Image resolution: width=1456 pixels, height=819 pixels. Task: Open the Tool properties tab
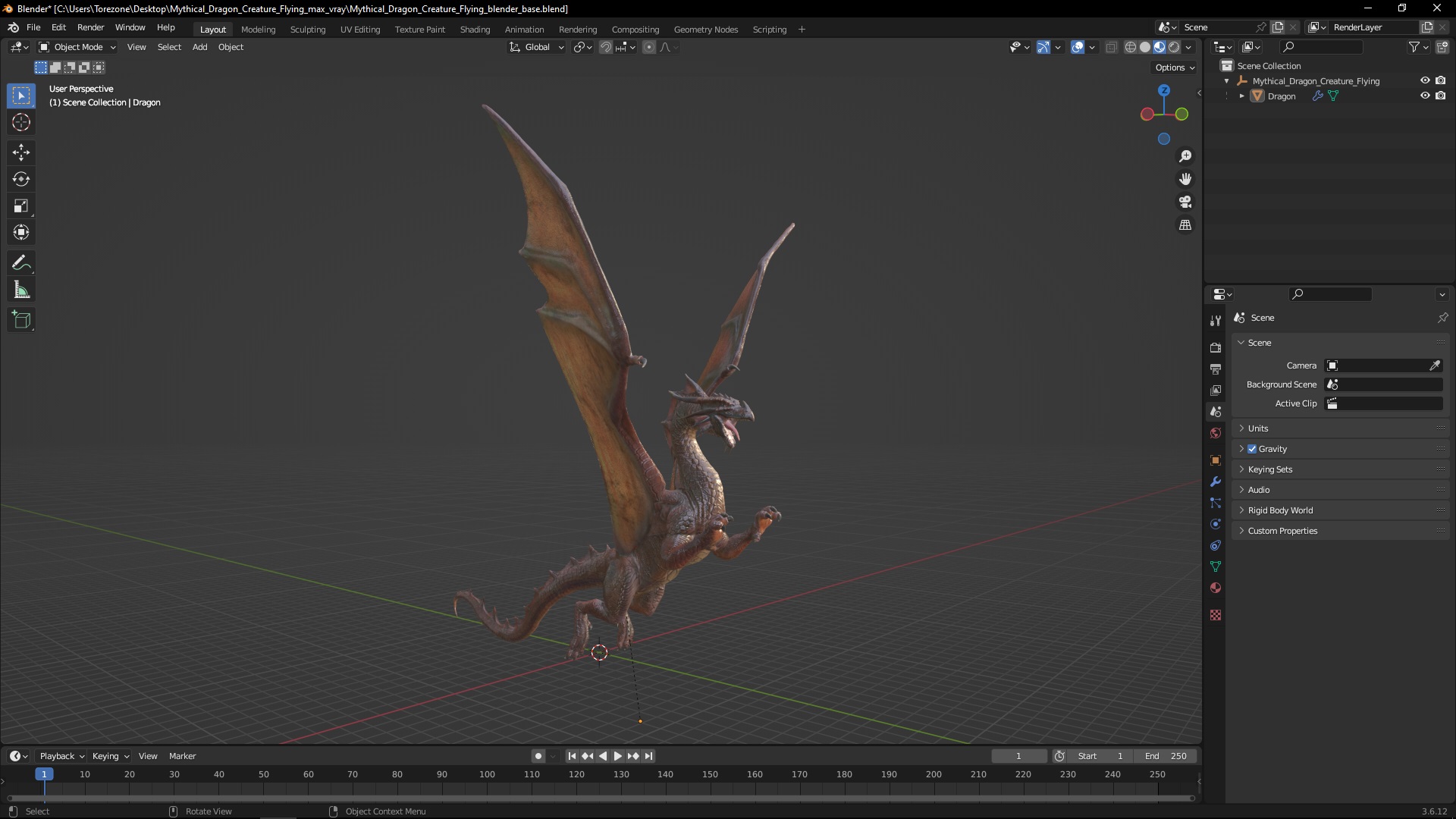pyautogui.click(x=1216, y=321)
